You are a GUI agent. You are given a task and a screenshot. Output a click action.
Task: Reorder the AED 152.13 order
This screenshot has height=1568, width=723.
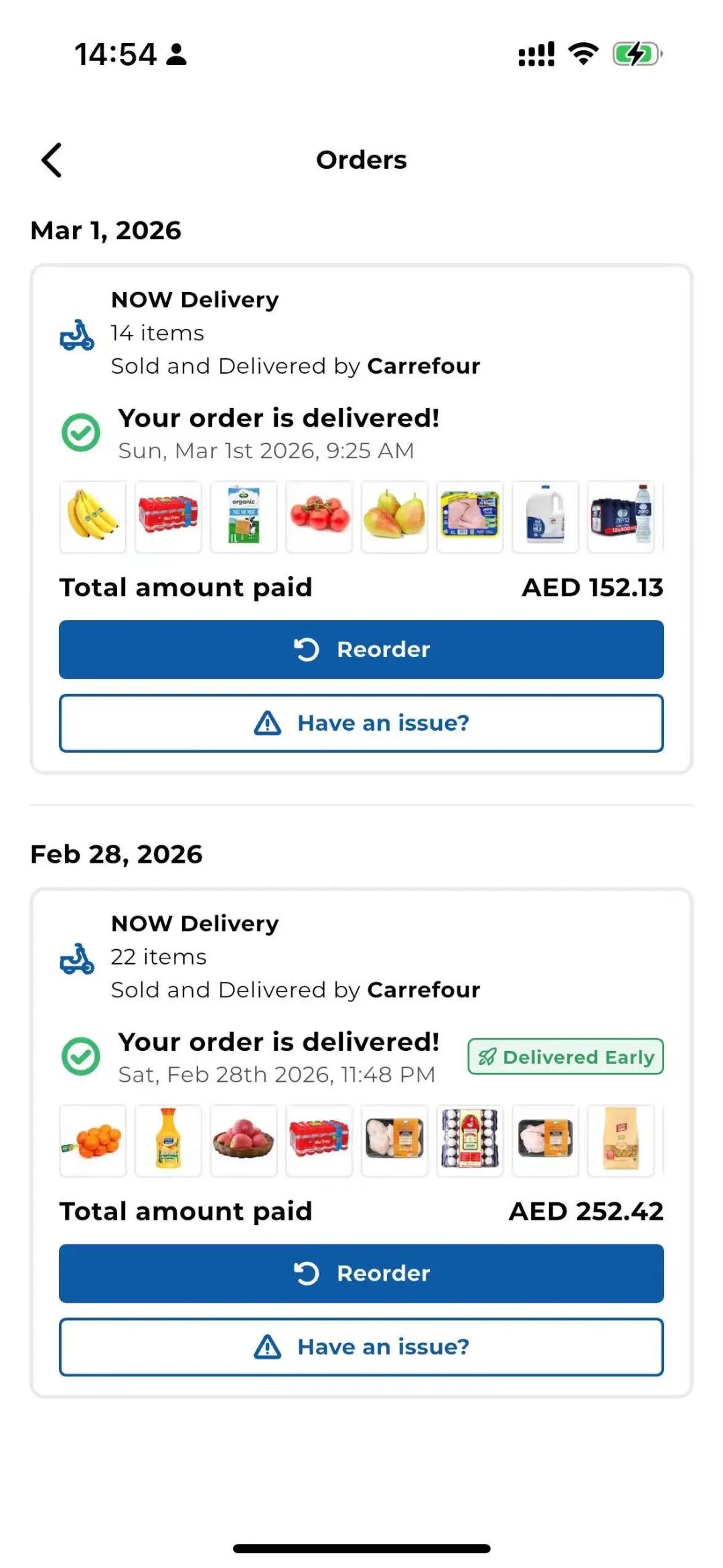361,650
